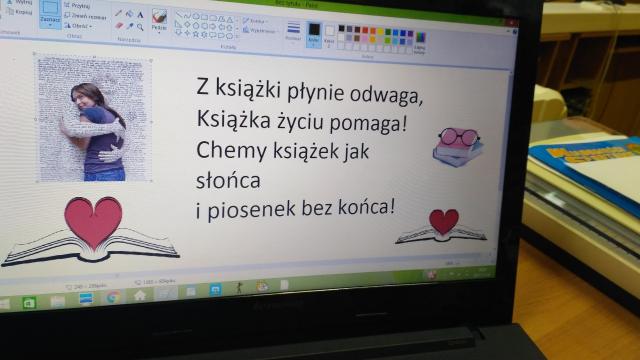Expand the Rozmiar line size dropdown
The image size is (640, 360).
coord(293,32)
